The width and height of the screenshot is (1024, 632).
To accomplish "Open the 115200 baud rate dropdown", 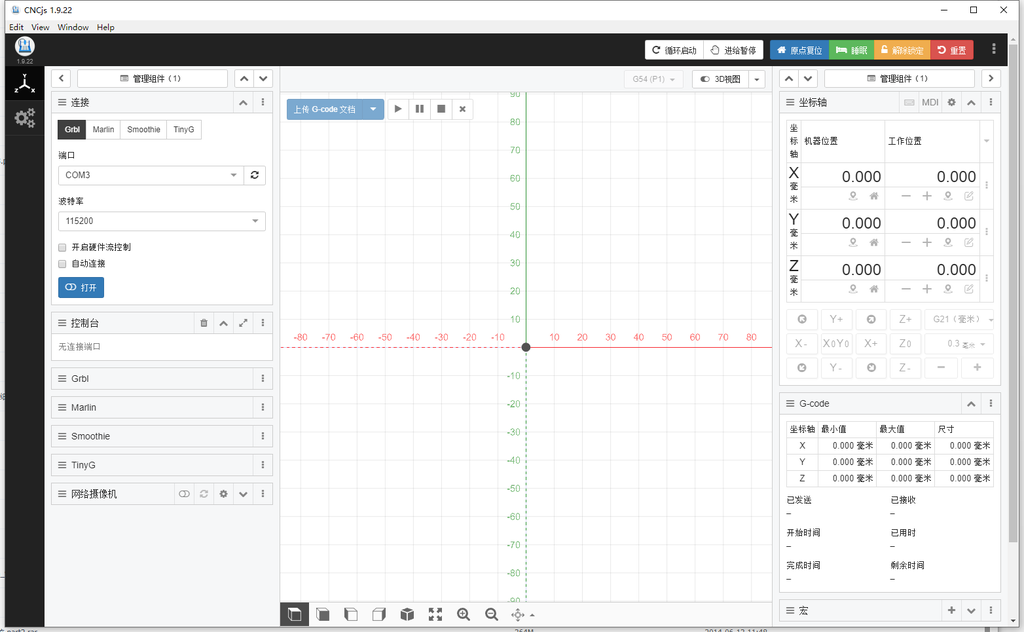I will 162,221.
